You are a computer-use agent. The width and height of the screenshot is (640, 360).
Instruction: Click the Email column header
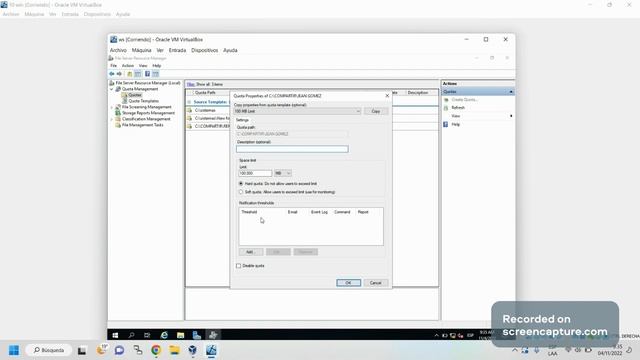[293, 212]
